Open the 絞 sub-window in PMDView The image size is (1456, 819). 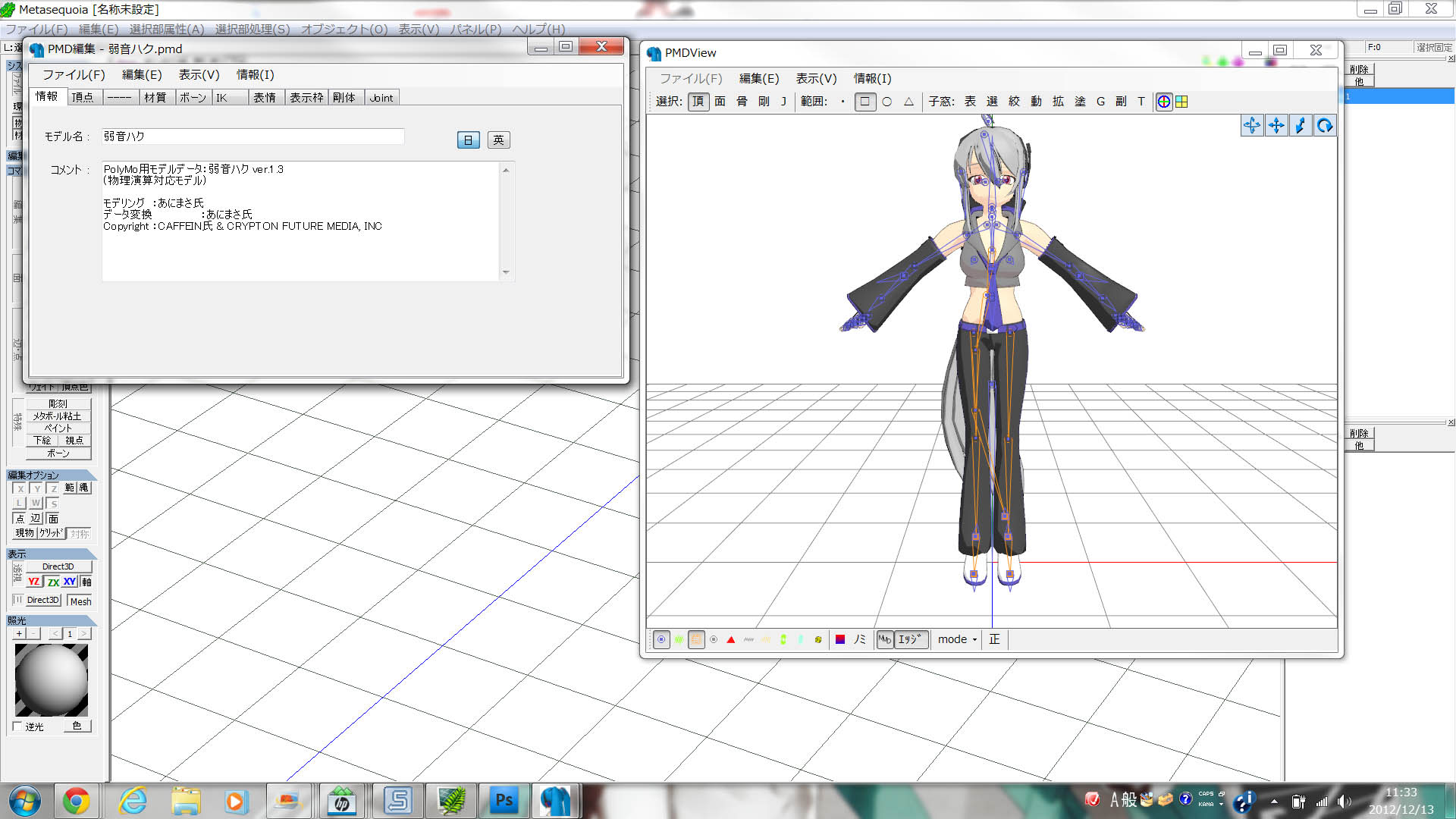(1014, 102)
